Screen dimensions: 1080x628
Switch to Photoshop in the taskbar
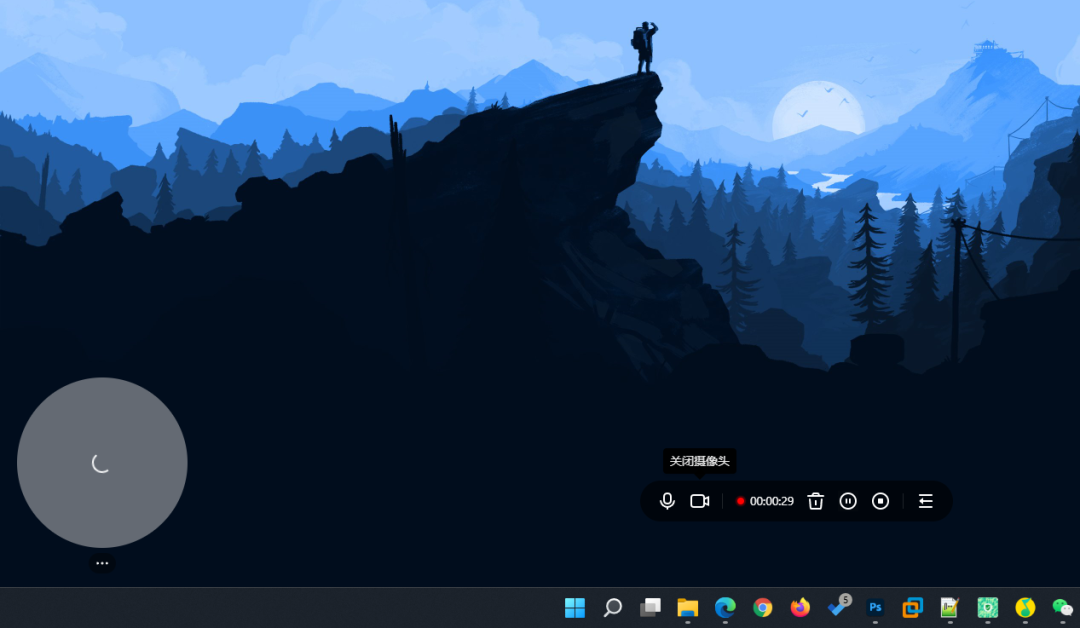tap(875, 607)
